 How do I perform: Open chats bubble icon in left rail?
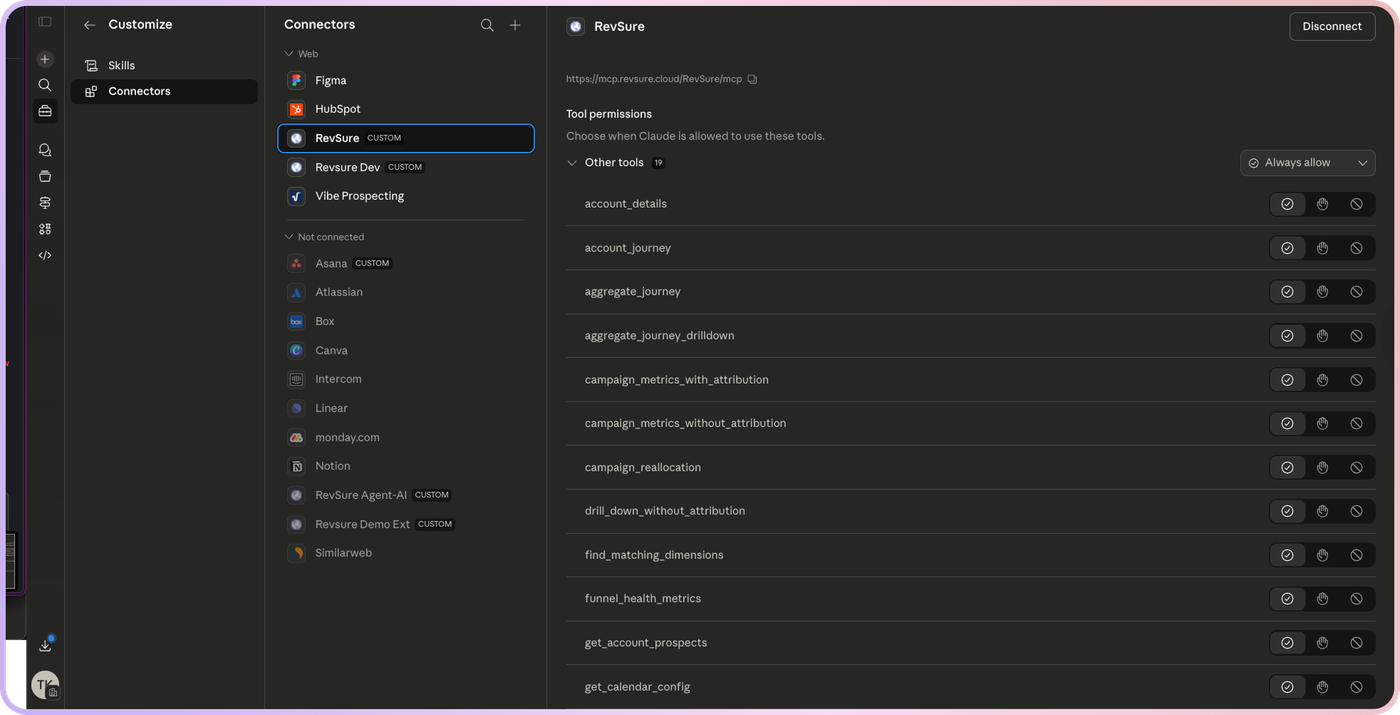45,150
